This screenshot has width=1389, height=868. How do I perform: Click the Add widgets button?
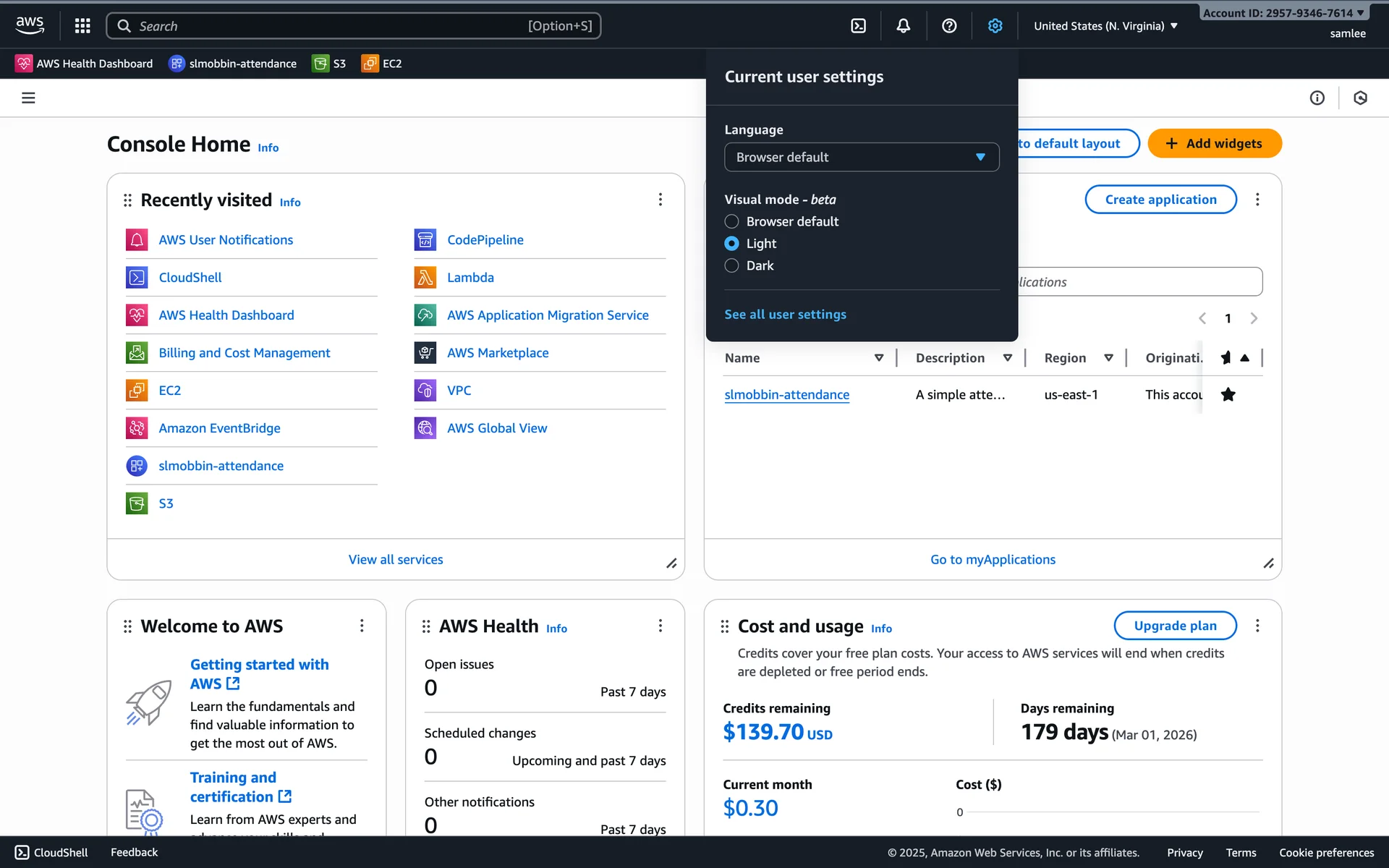[x=1214, y=143]
